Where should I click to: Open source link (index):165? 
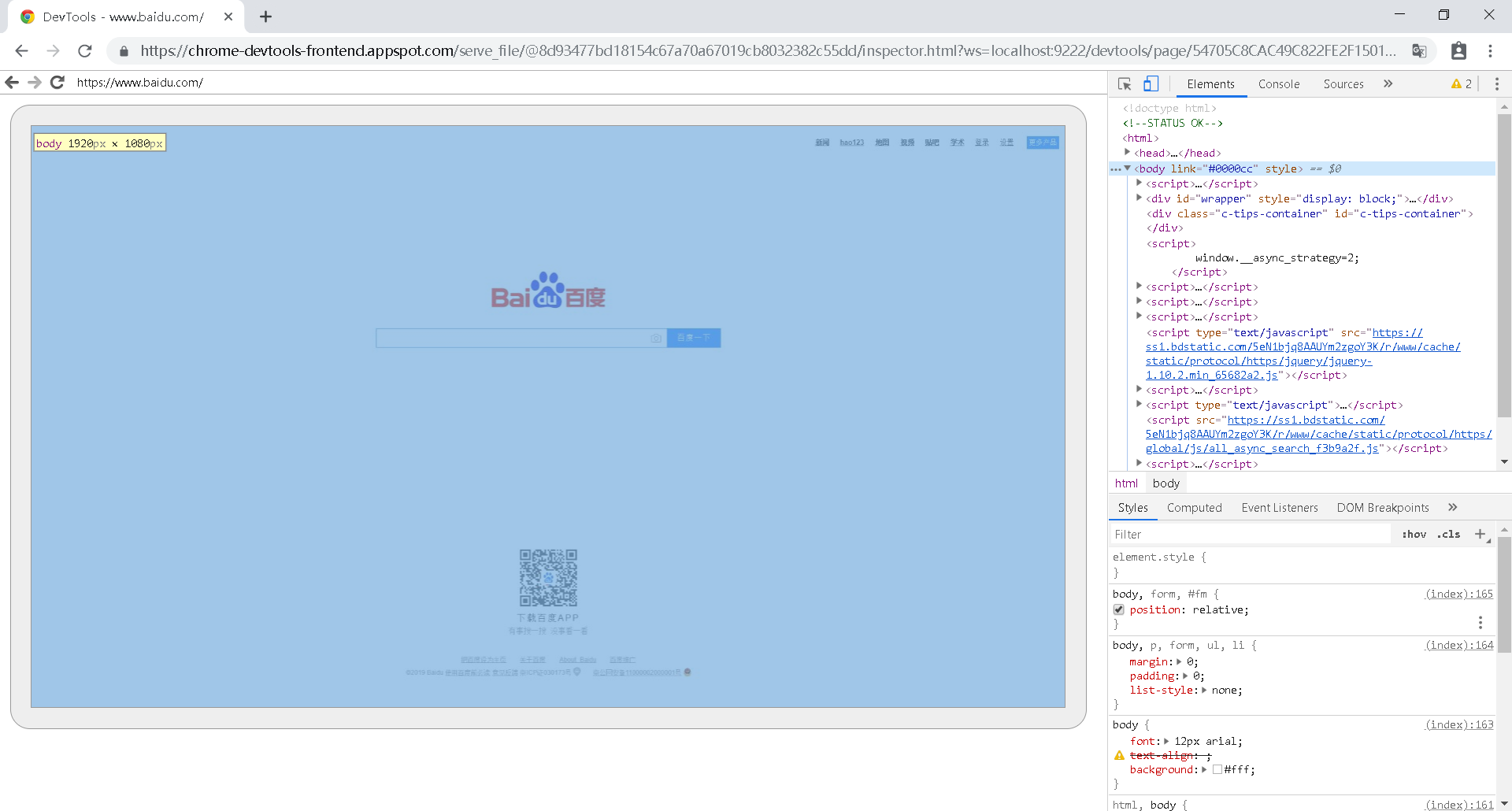[x=1459, y=594]
